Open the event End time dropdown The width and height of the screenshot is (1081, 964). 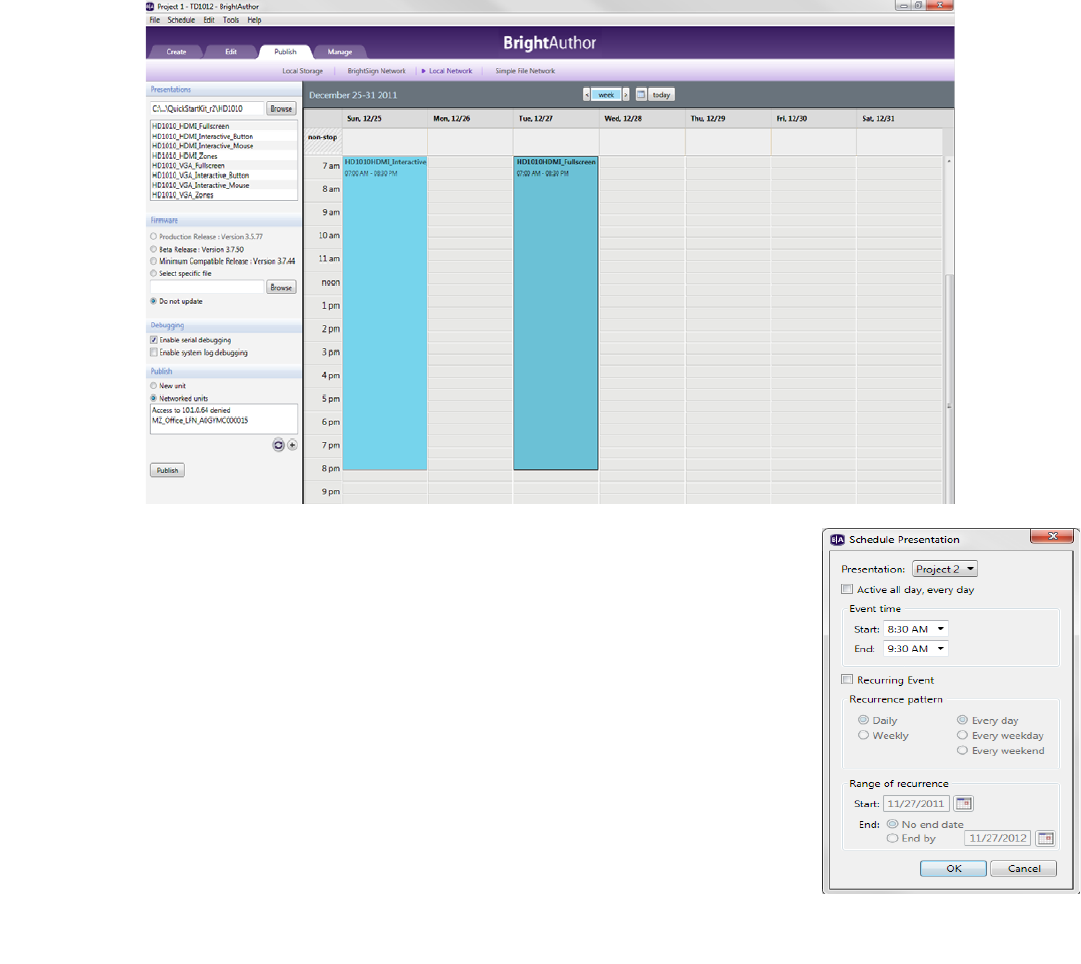pyautogui.click(x=916, y=648)
